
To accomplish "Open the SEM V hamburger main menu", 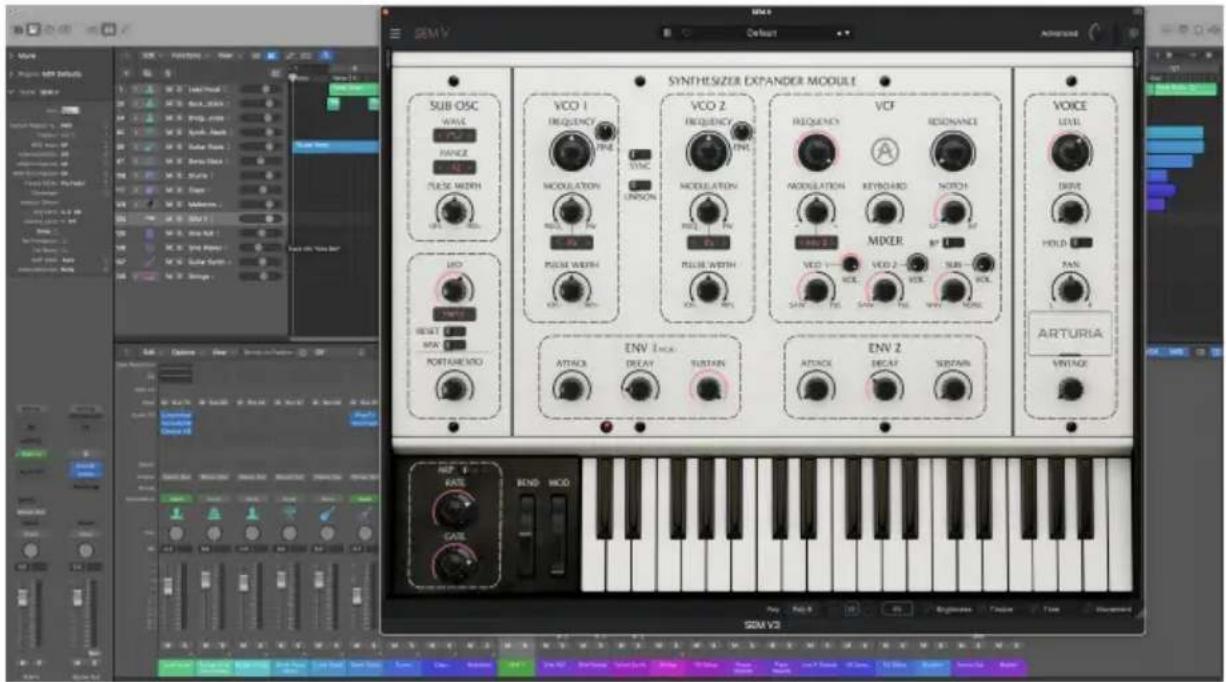I will [395, 33].
